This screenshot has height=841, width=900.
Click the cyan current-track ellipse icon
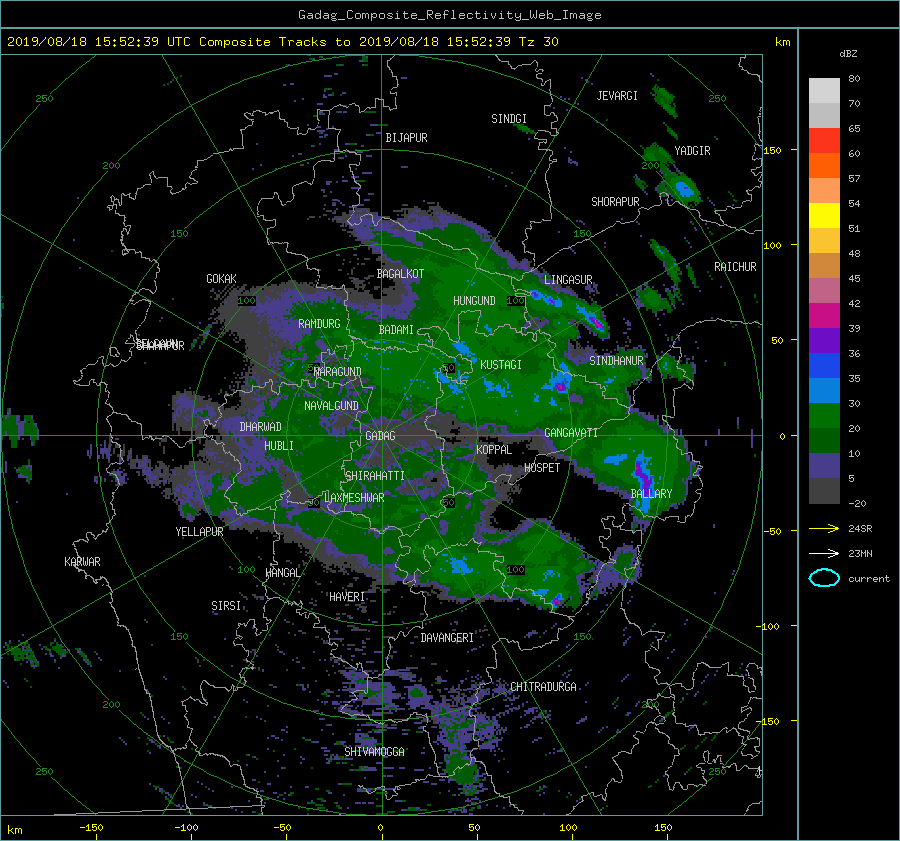click(x=824, y=578)
